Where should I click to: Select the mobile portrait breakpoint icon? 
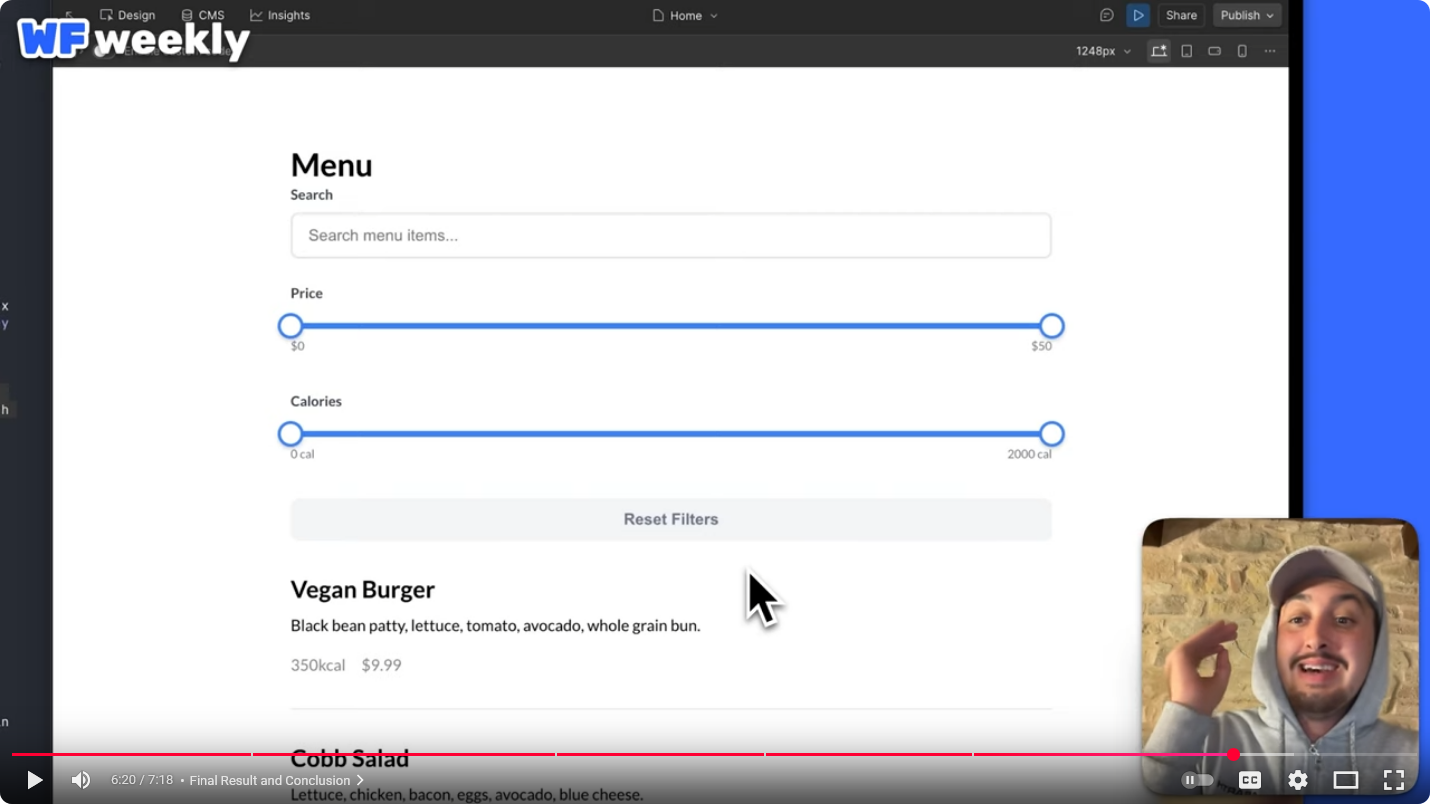1242,51
